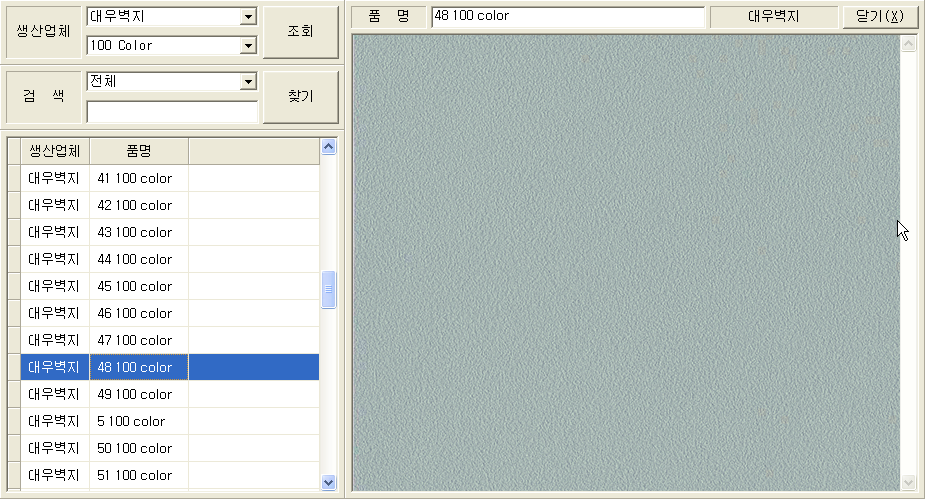Click the row selector beside 41 100 color
The image size is (925, 499).
click(14, 178)
